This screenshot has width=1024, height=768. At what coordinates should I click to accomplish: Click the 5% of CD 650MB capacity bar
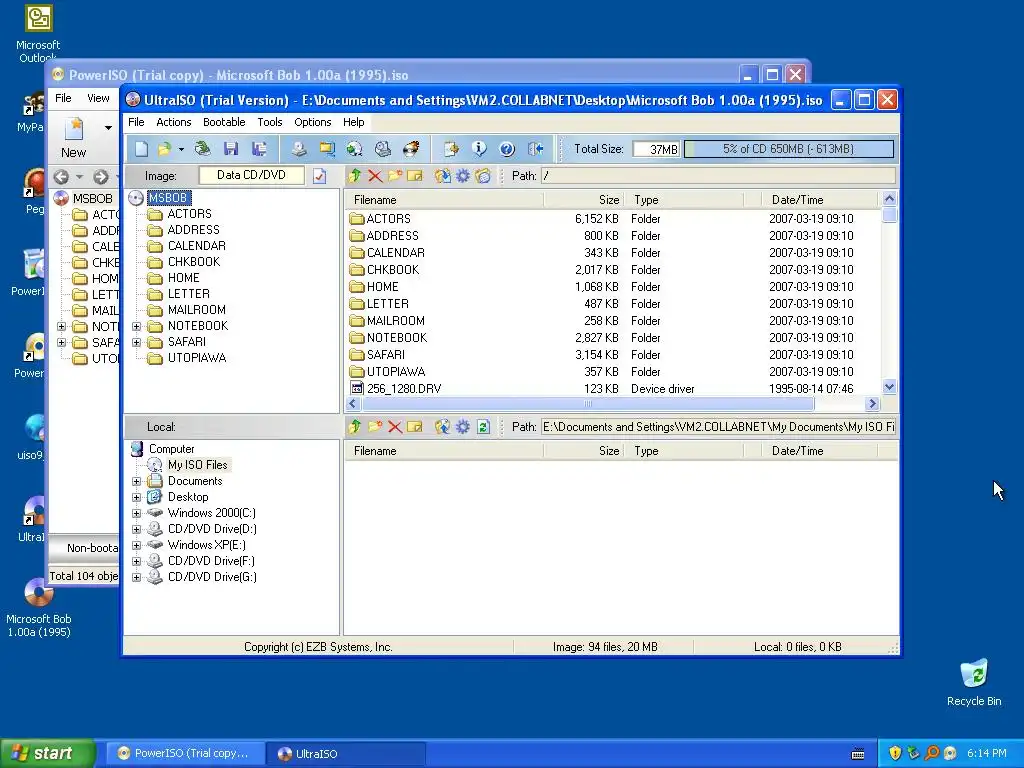788,149
